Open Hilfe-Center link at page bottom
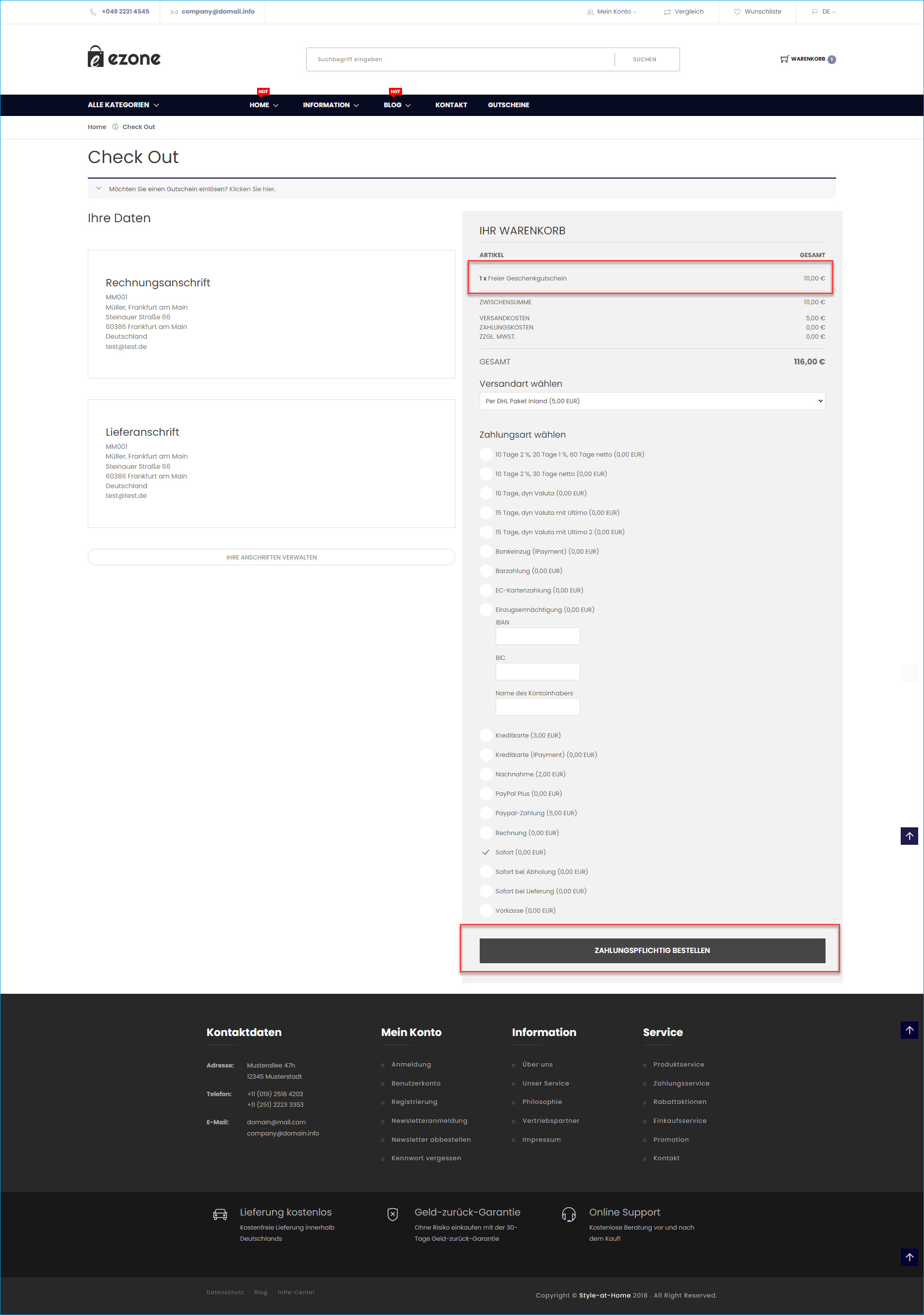The width and height of the screenshot is (924, 1315). [296, 1293]
